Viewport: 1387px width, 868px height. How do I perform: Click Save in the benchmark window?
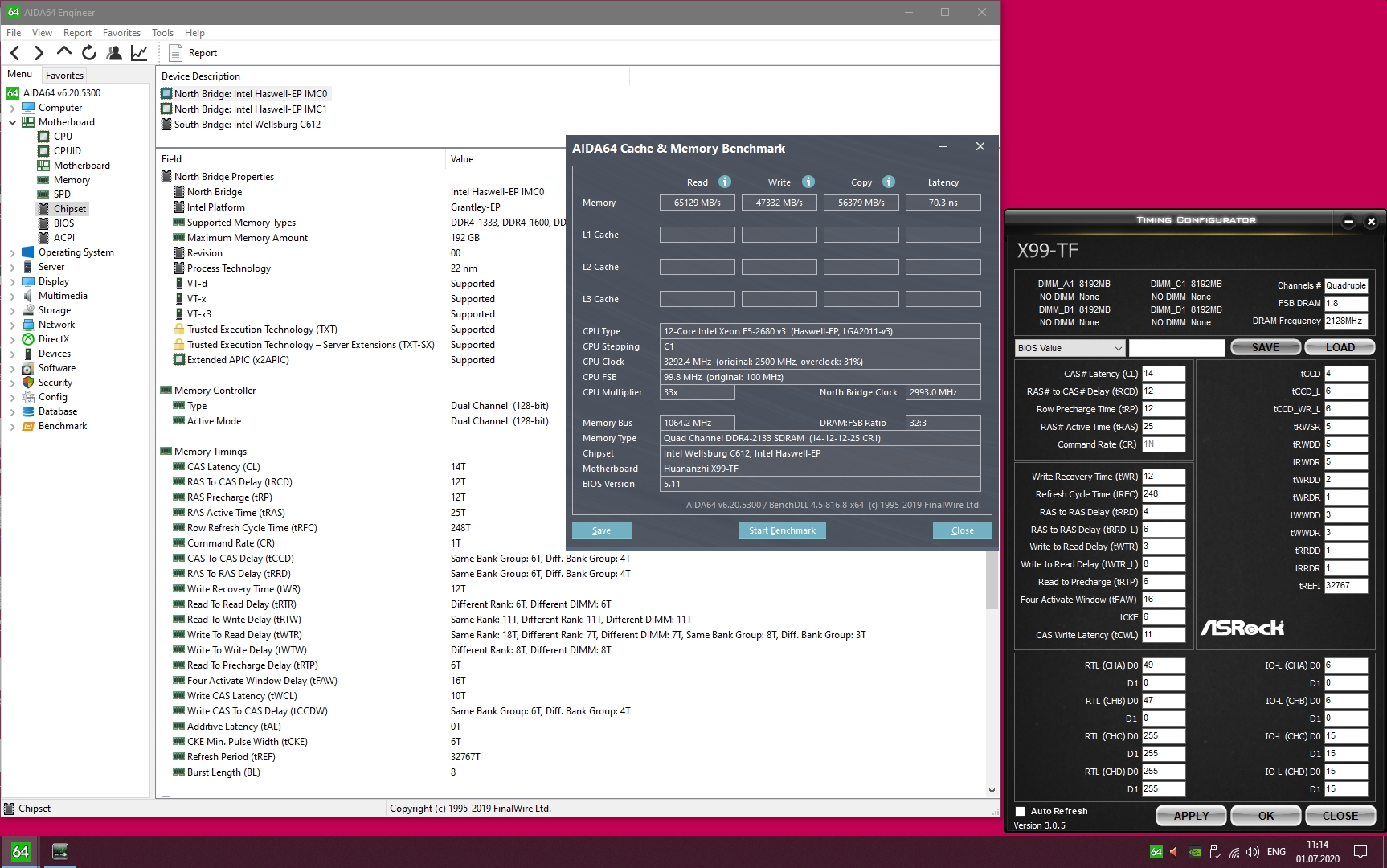(601, 530)
